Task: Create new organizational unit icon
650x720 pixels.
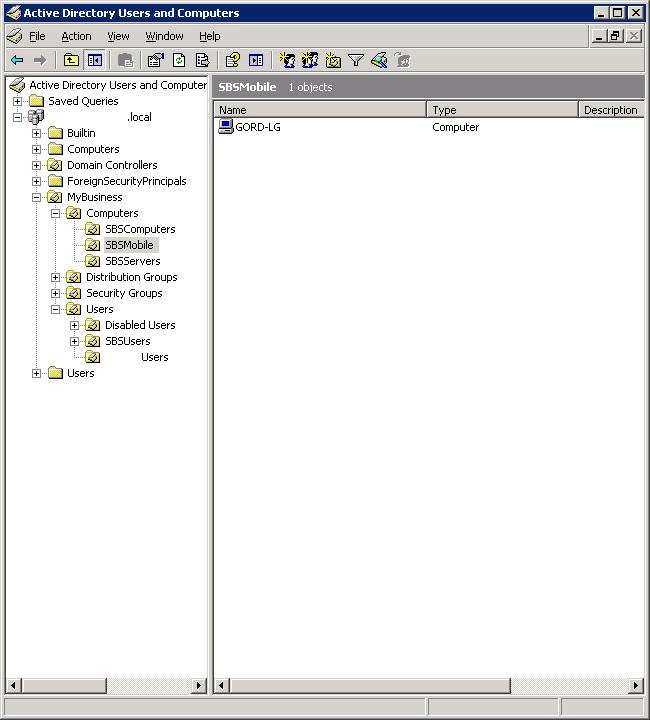Action: [x=333, y=60]
